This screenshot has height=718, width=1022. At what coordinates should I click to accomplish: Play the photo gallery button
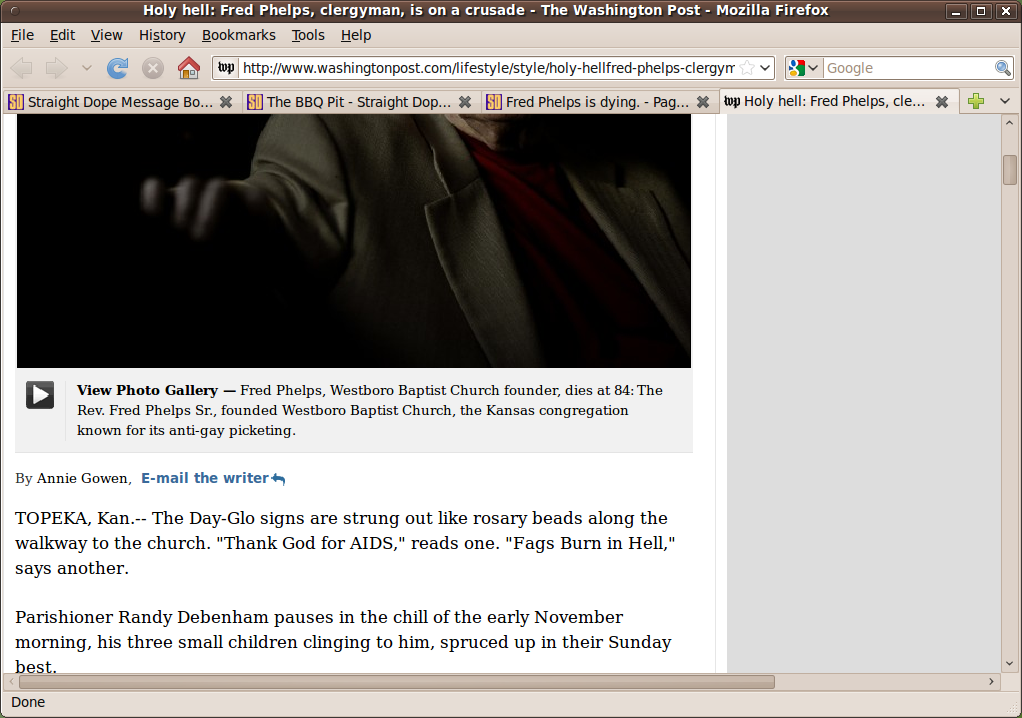click(x=40, y=395)
